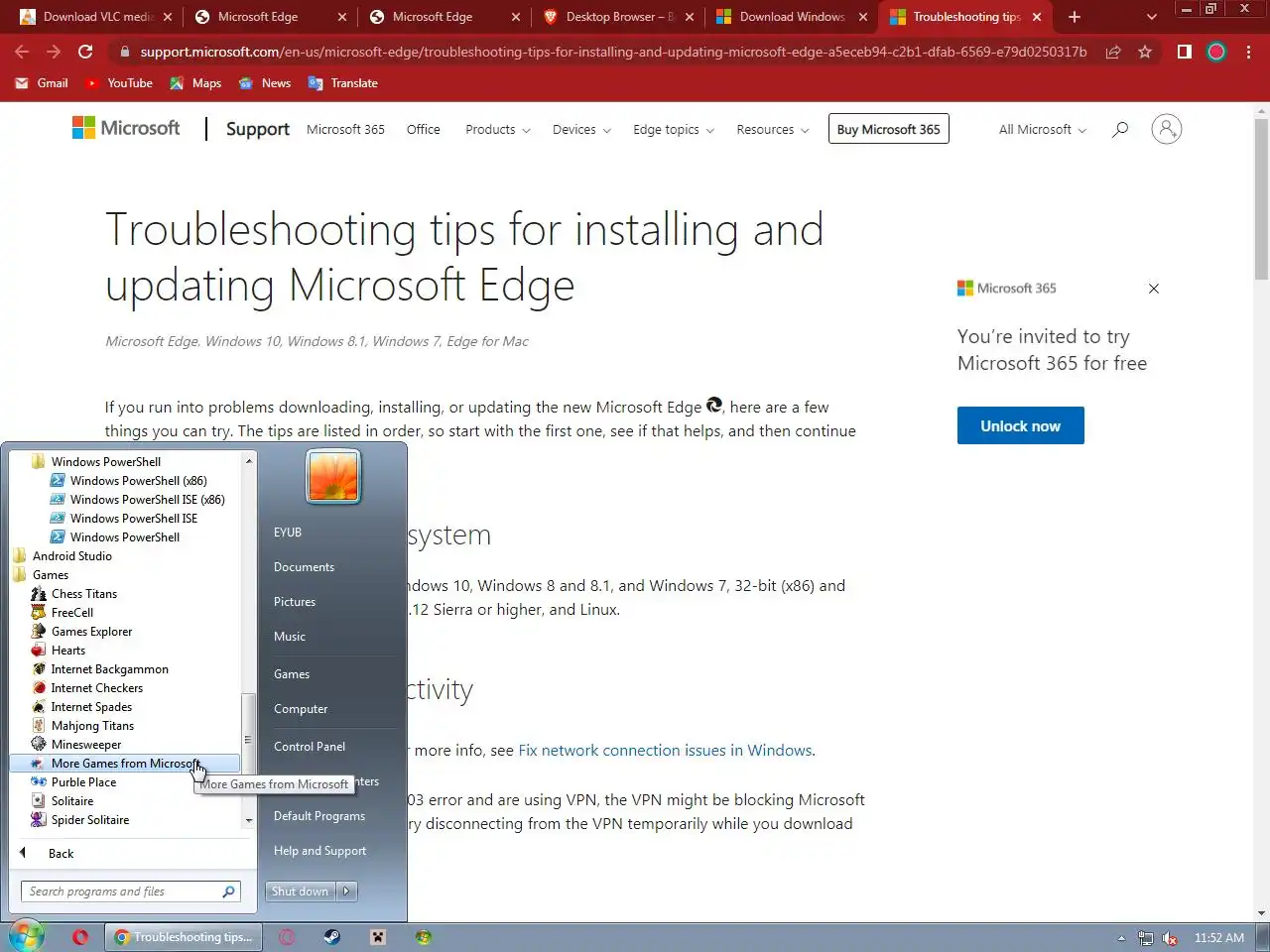Launch FreeCell from Start menu

(71, 613)
